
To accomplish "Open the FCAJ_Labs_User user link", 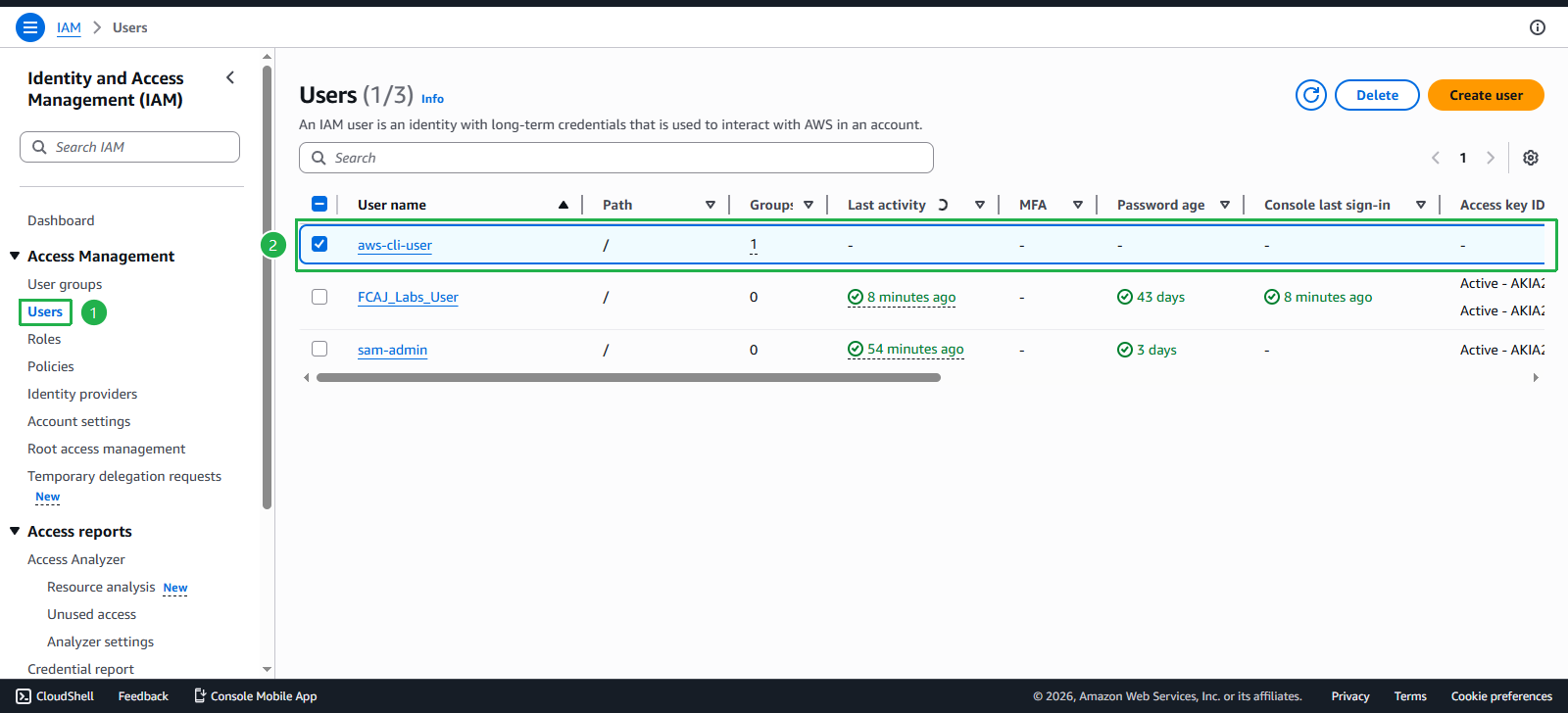I will (408, 297).
